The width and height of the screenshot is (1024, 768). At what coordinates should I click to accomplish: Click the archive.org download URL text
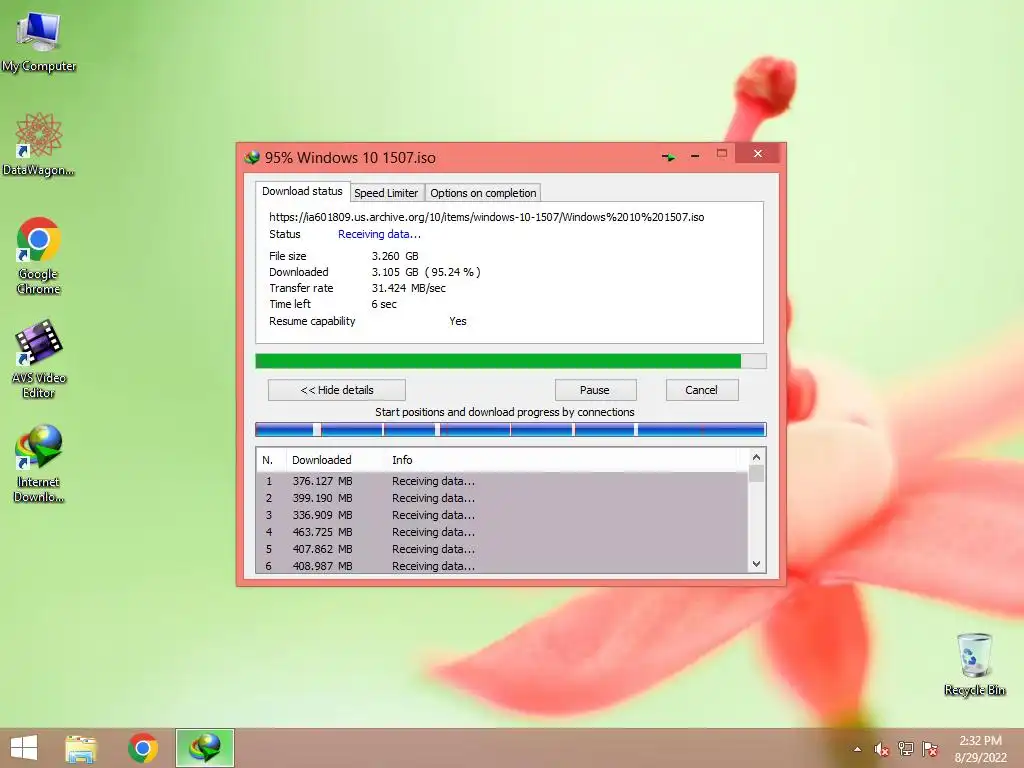point(487,217)
